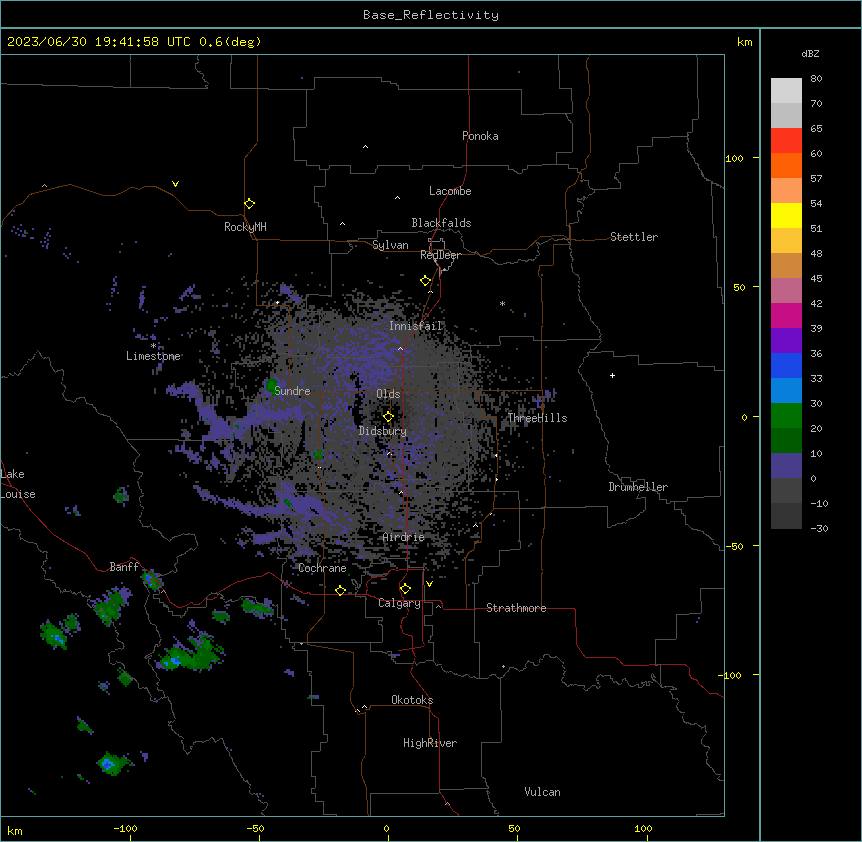Click the Okotoks label
The width and height of the screenshot is (862, 842).
pyautogui.click(x=412, y=700)
